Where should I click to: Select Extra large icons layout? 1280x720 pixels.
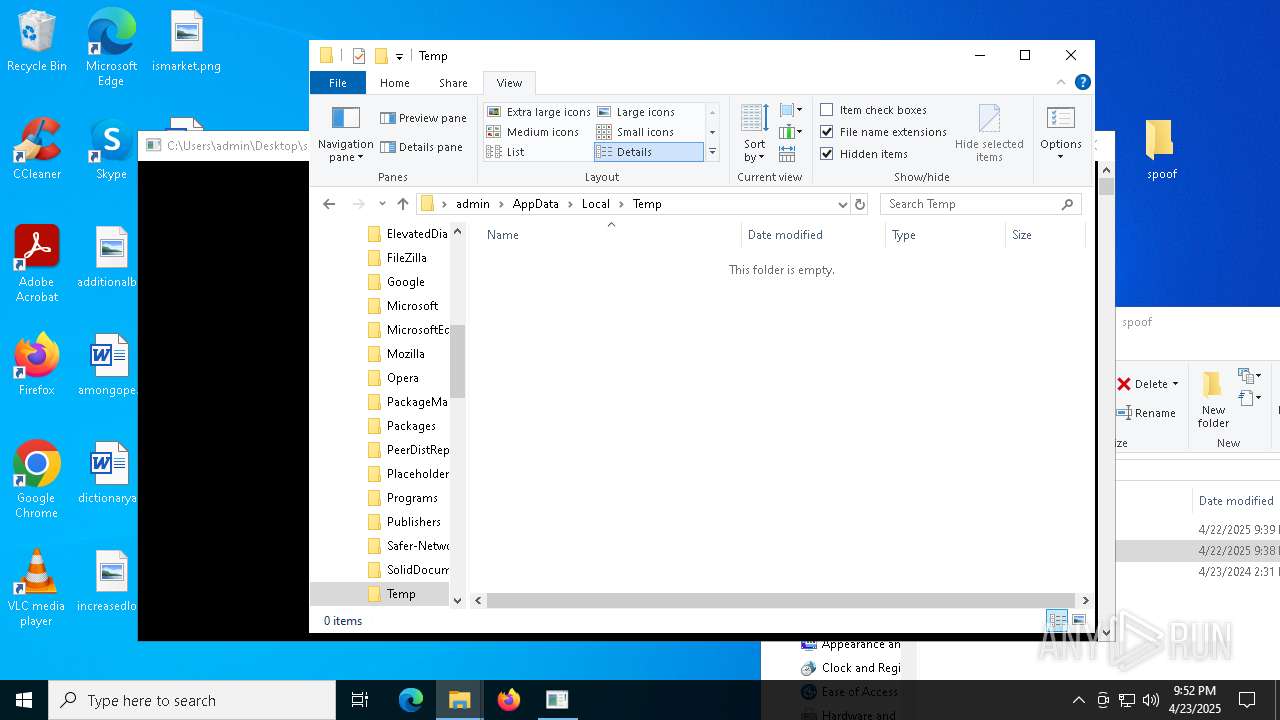coord(538,112)
